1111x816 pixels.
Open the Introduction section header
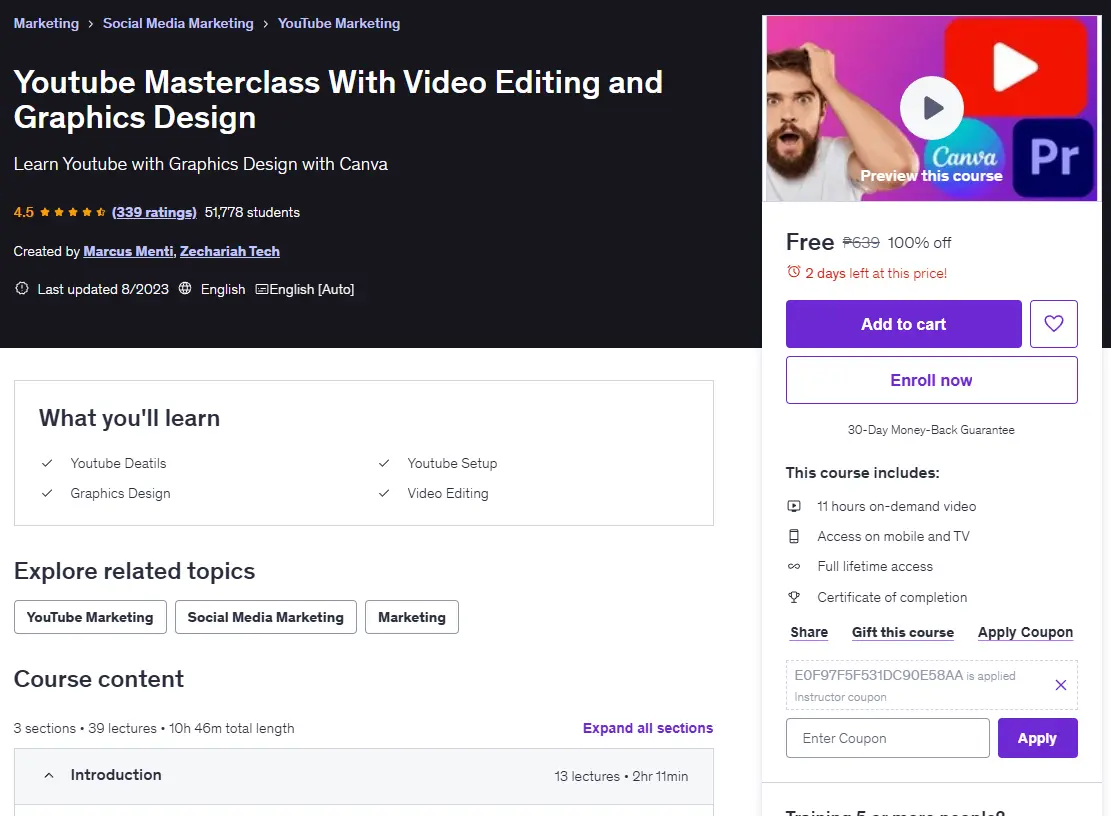(x=363, y=776)
